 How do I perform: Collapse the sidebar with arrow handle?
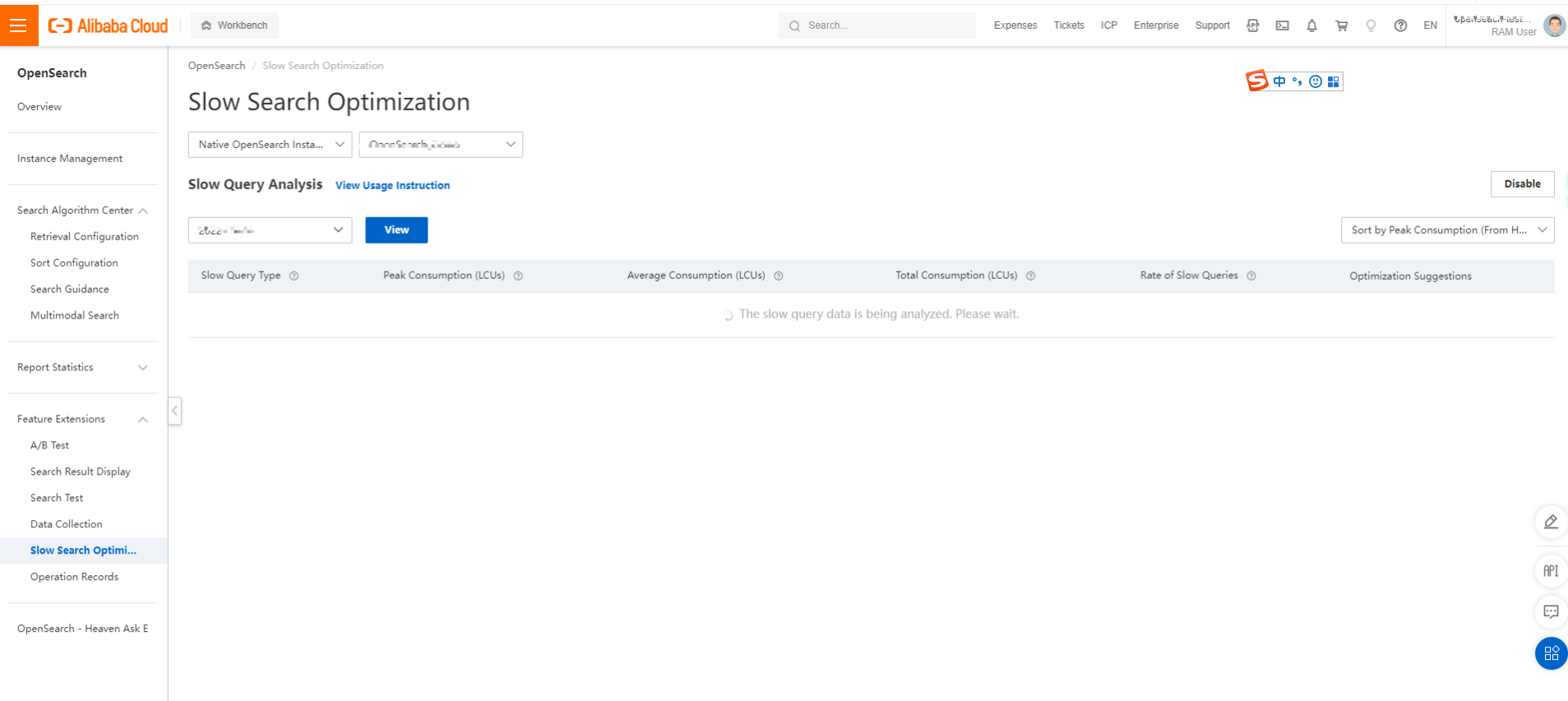click(174, 411)
